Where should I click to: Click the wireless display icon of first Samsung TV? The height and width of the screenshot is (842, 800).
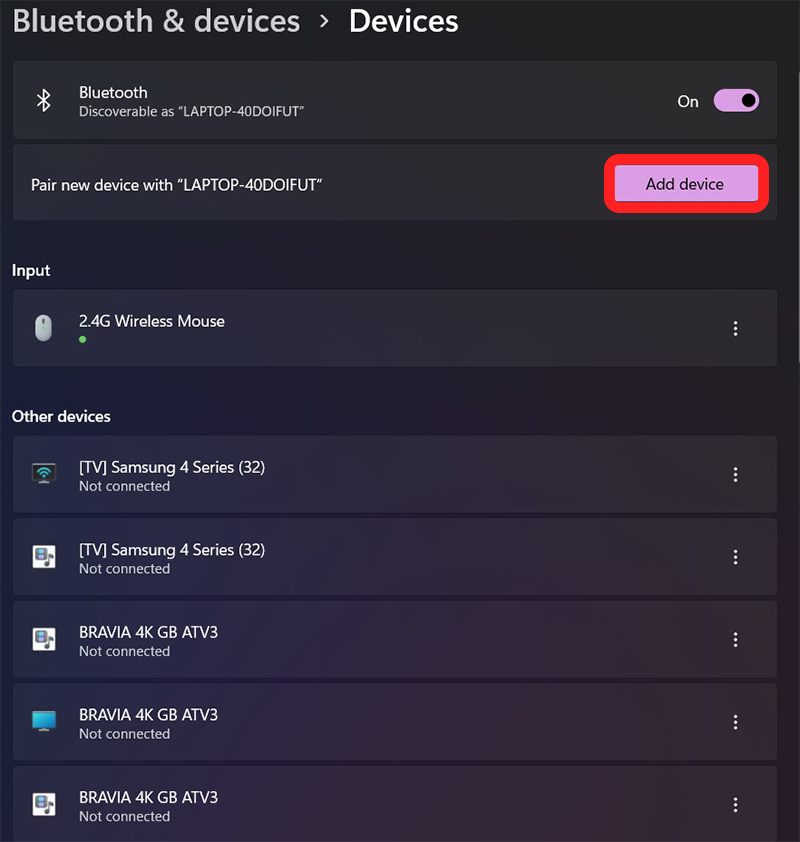click(x=43, y=475)
